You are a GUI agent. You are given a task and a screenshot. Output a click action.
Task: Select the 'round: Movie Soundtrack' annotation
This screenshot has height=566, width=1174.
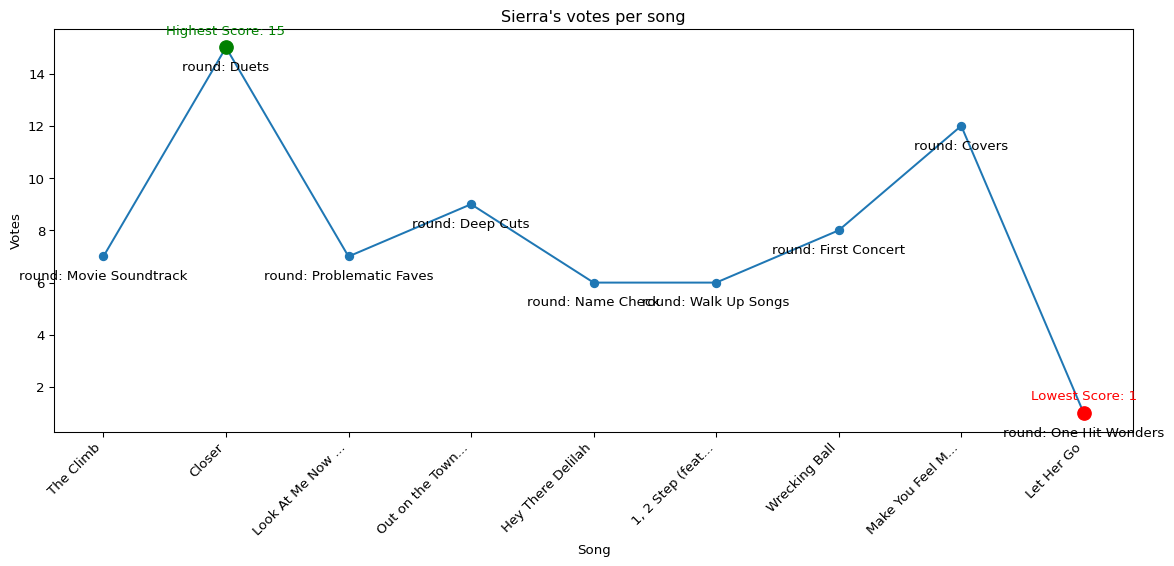click(103, 276)
